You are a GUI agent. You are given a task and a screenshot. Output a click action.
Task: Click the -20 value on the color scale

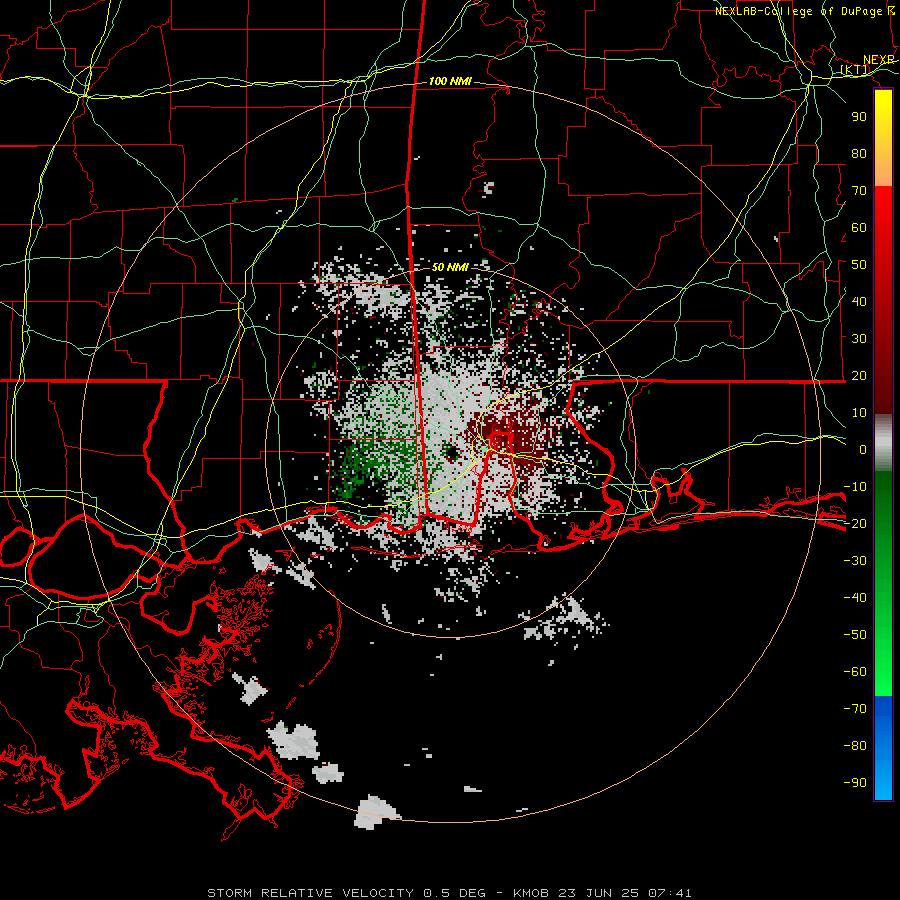[x=855, y=523]
